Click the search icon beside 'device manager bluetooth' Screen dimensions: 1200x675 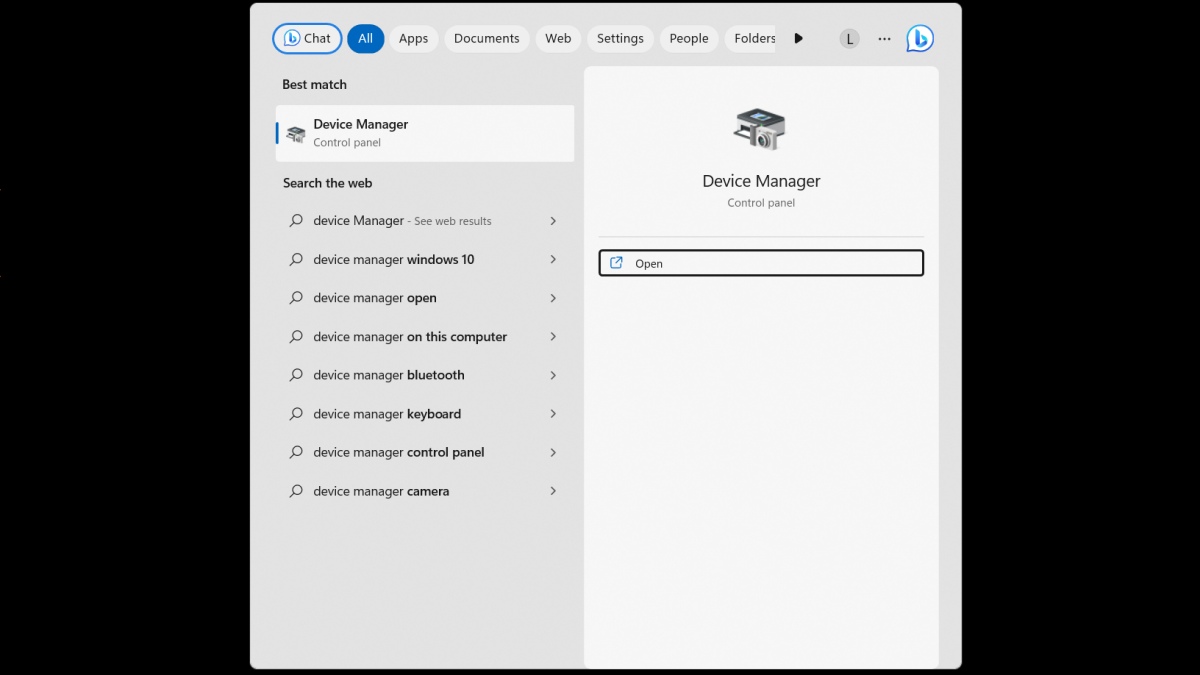(296, 376)
